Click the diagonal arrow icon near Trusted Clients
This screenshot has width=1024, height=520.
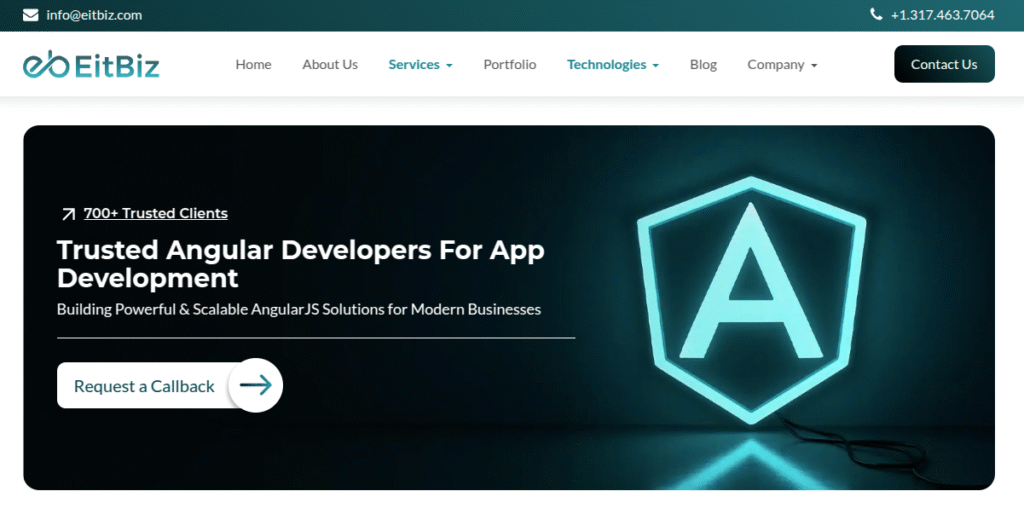pyautogui.click(x=68, y=214)
